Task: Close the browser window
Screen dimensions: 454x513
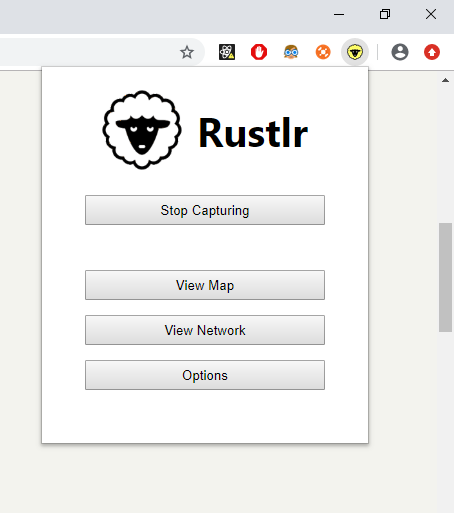Action: pyautogui.click(x=431, y=14)
